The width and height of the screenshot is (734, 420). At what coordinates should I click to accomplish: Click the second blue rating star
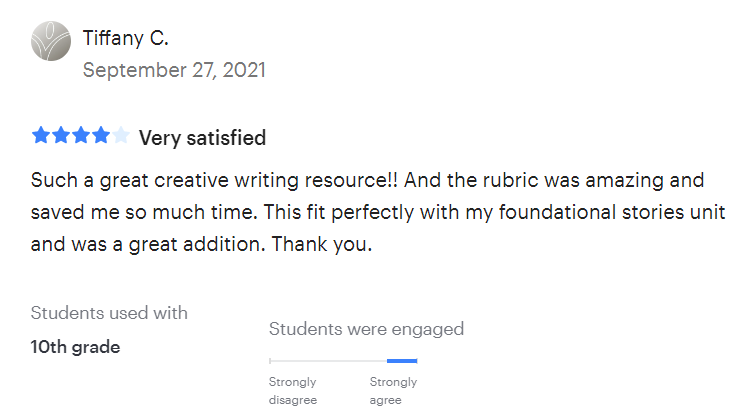[61, 135]
